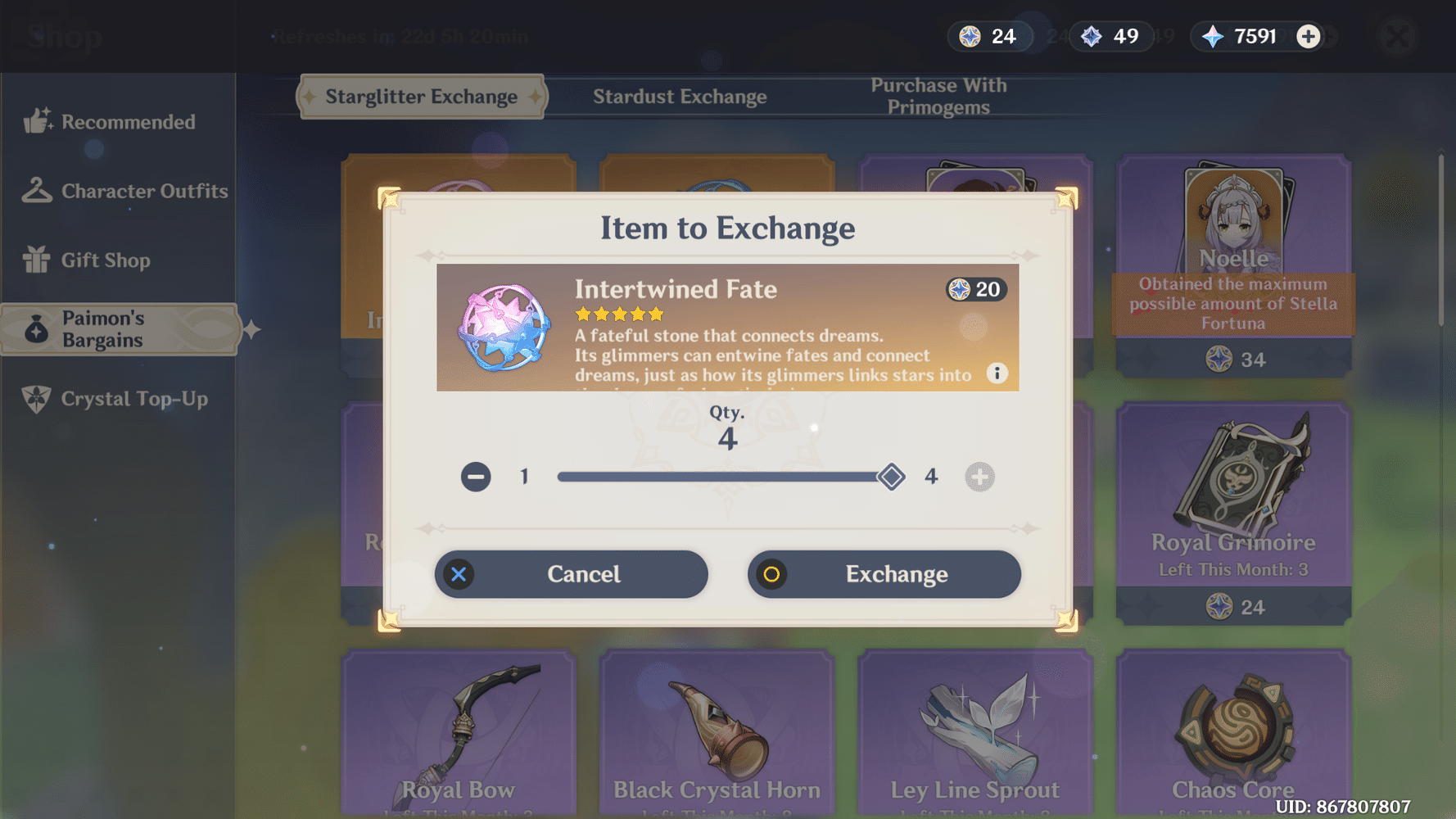
Task: Open the Purchase With Primogems tab
Action: 938,97
